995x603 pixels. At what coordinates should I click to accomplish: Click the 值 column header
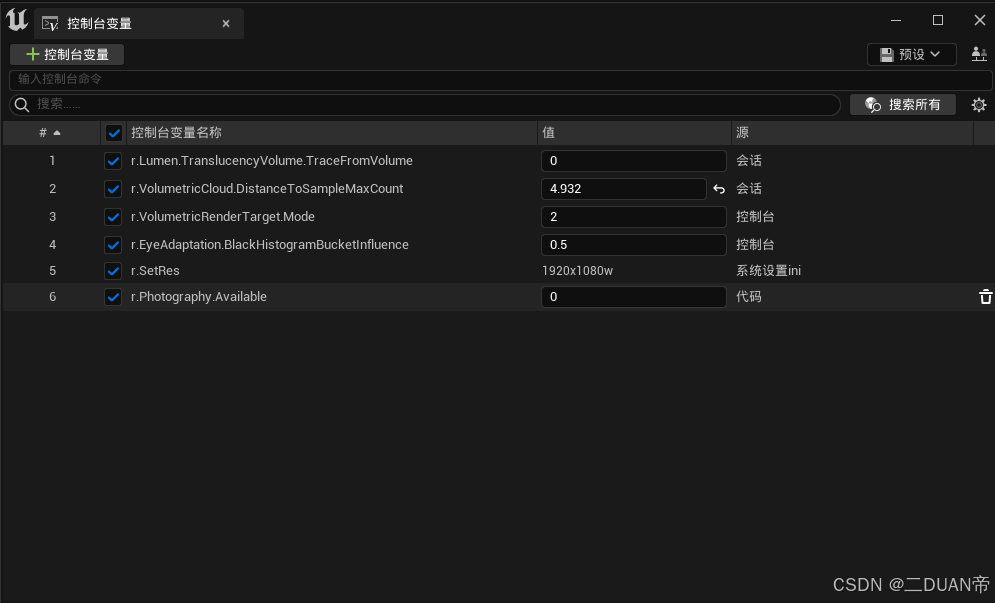tap(634, 133)
